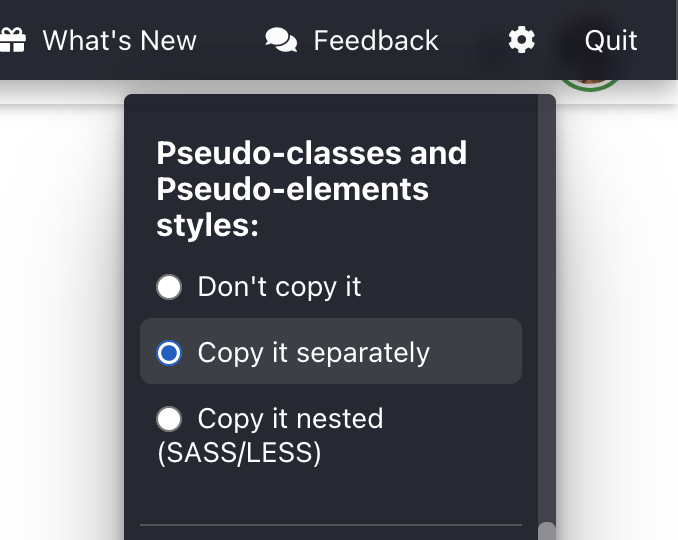Select the Copy it separately radio button
The image size is (678, 540).
click(169, 353)
